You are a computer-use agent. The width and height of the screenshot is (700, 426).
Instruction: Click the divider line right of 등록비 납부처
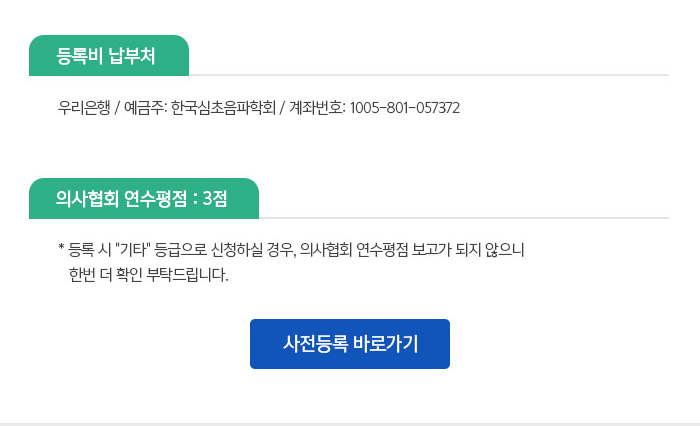click(x=429, y=75)
